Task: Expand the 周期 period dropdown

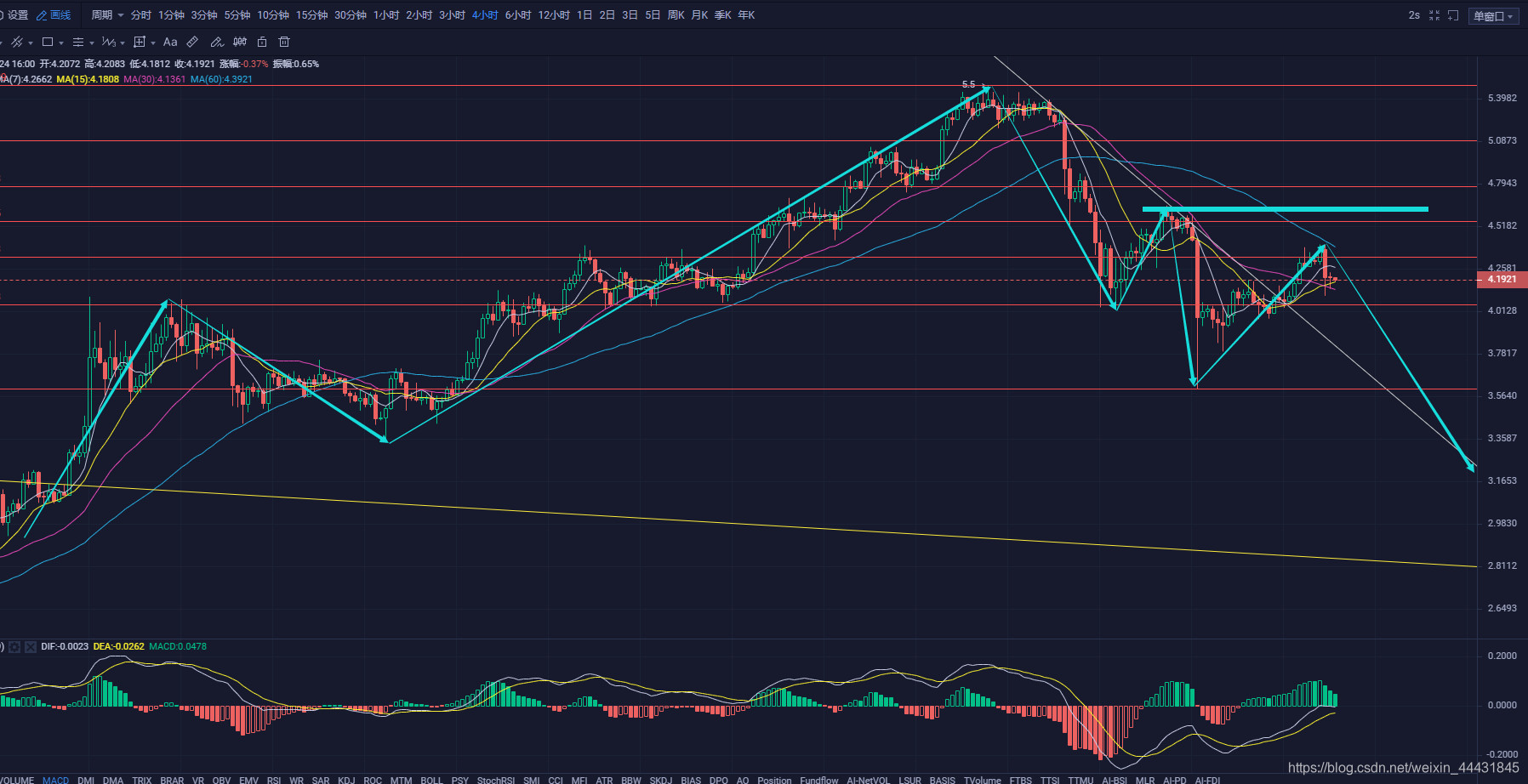Action: click(107, 15)
